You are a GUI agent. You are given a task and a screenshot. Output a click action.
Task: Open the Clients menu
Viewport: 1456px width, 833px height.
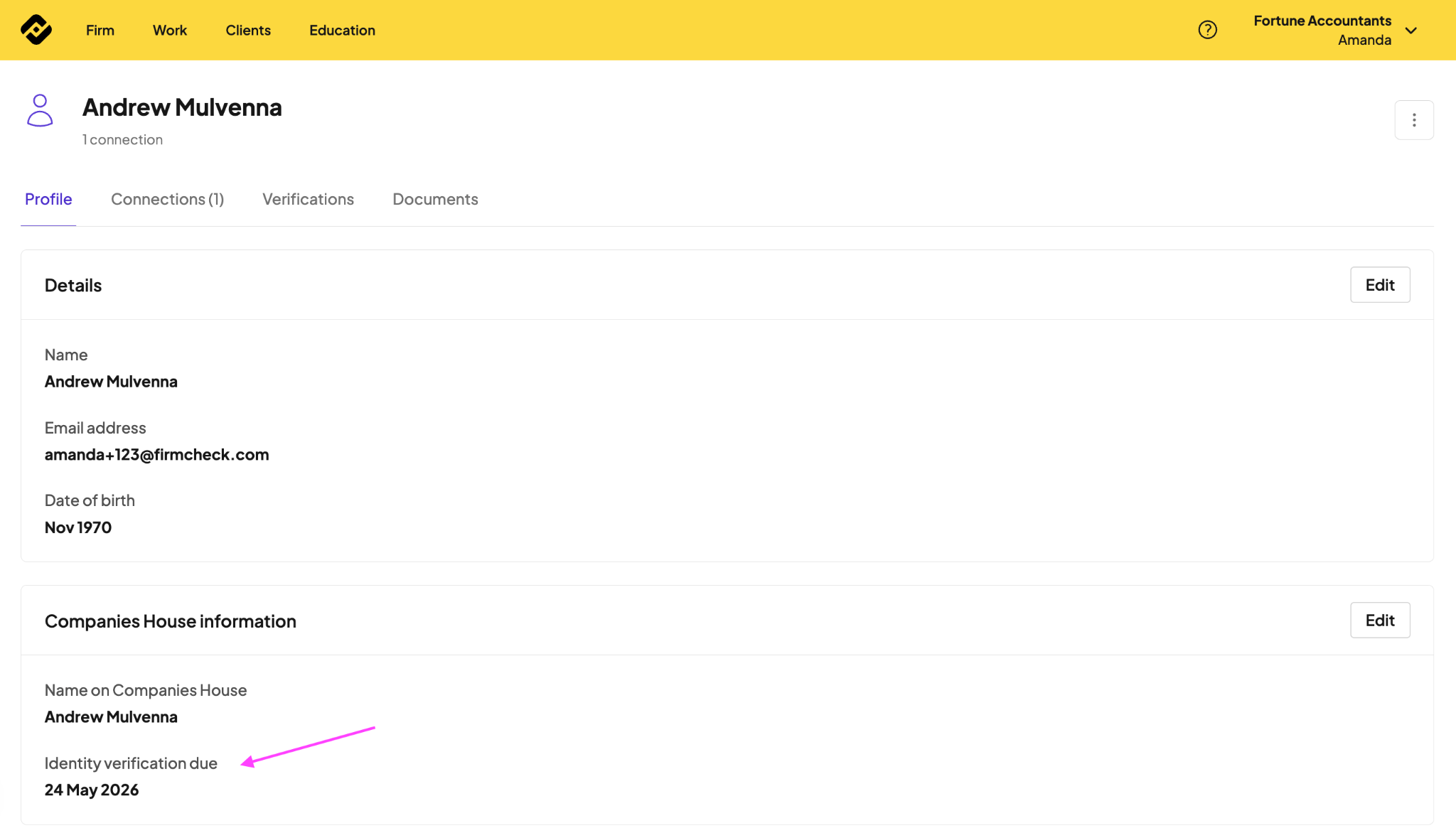click(248, 31)
